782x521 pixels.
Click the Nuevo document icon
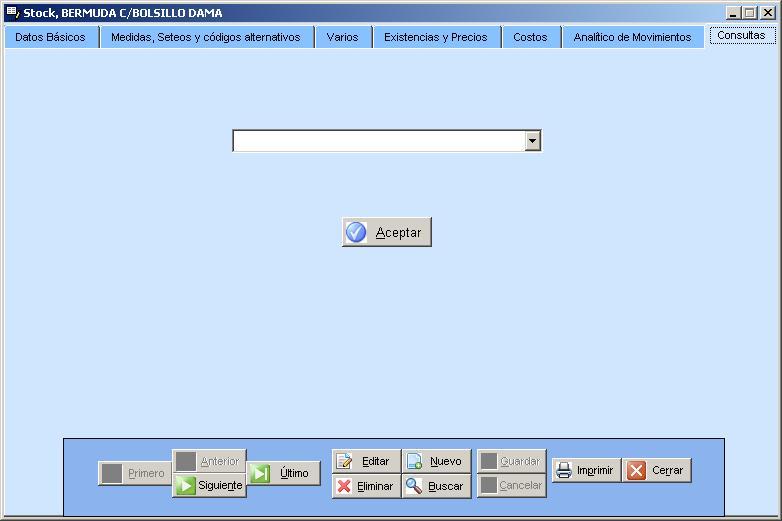coord(415,461)
